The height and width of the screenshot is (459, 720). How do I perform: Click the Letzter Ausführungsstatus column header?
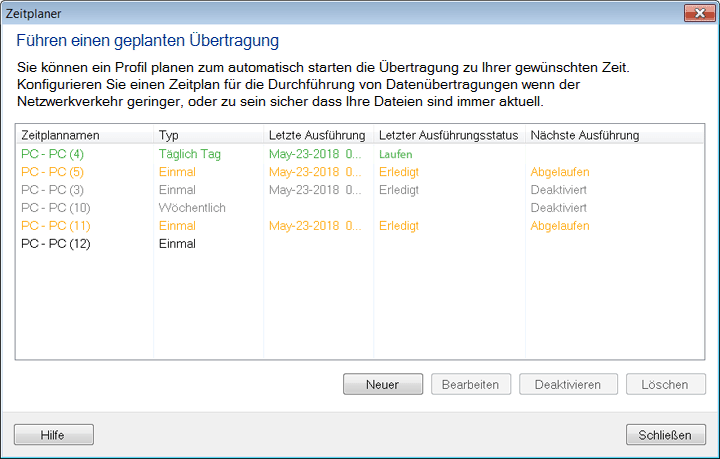(x=448, y=135)
